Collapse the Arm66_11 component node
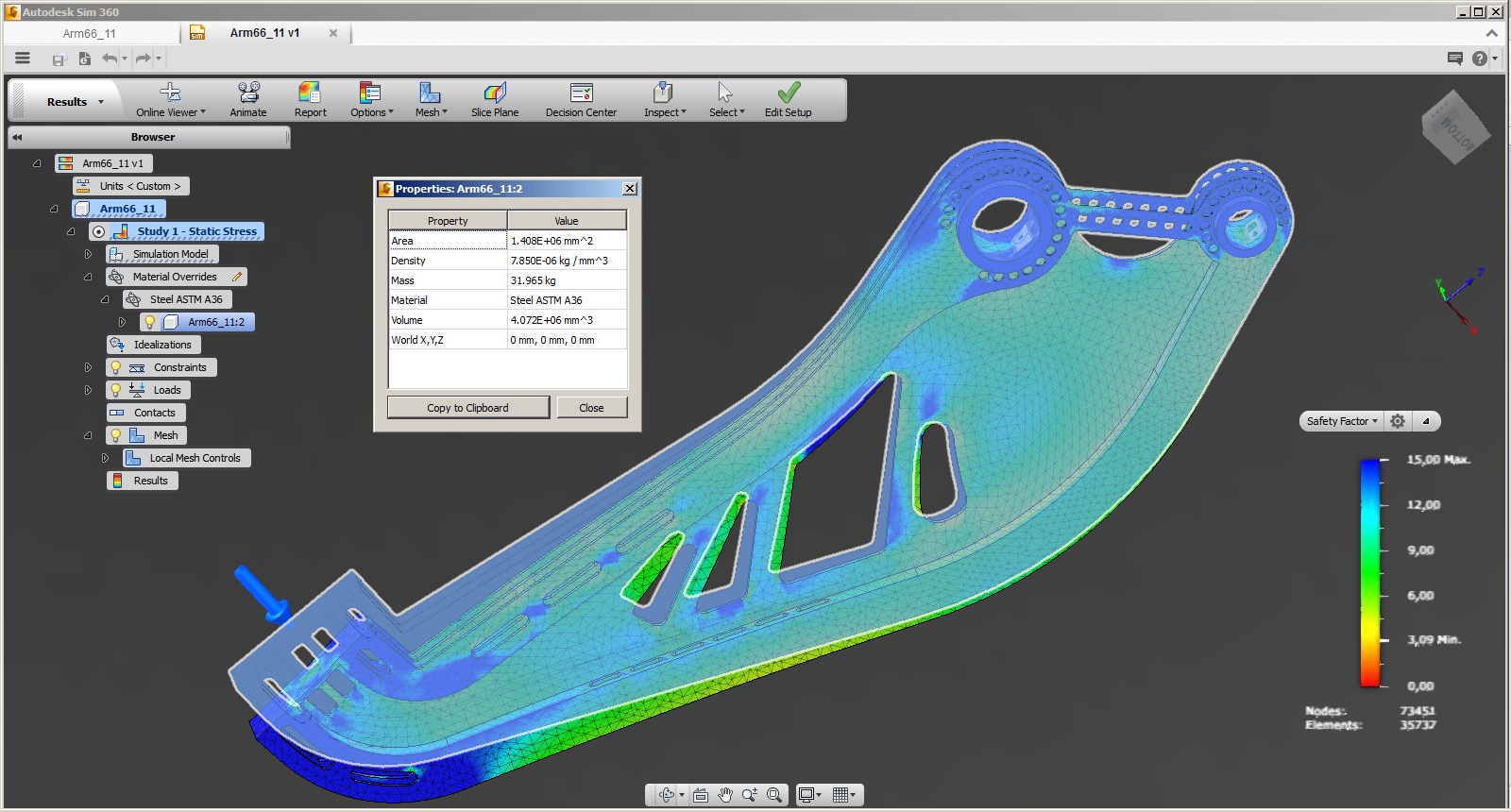Image resolution: width=1511 pixels, height=812 pixels. 54,209
